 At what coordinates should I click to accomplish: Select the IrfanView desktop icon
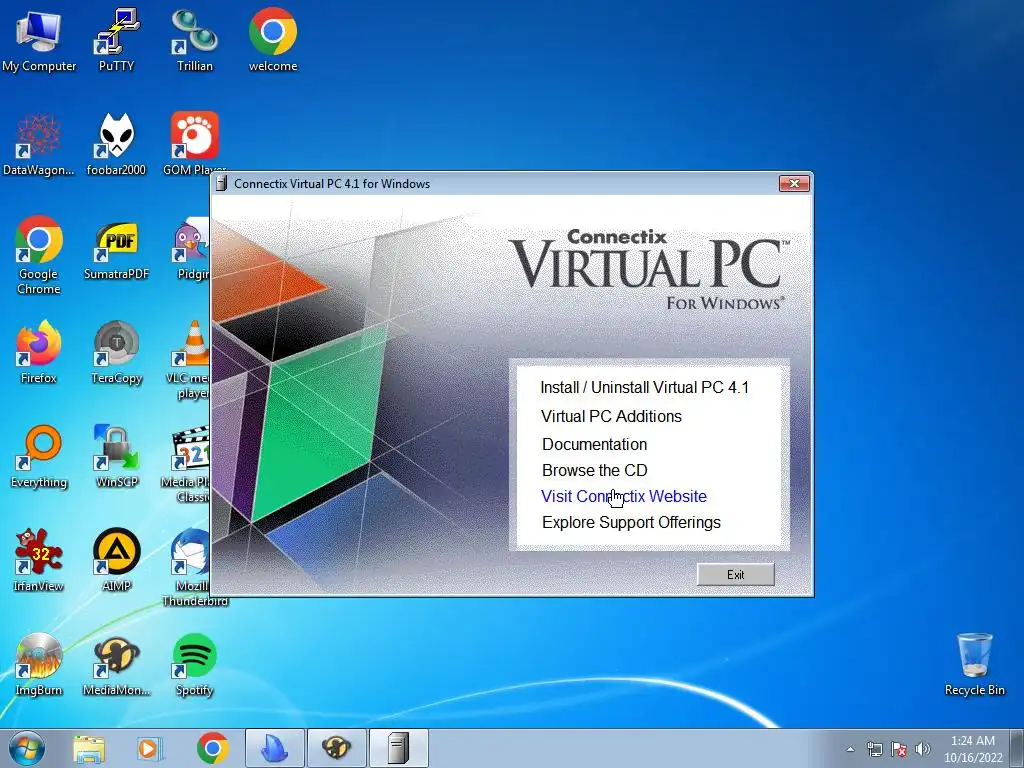click(39, 560)
